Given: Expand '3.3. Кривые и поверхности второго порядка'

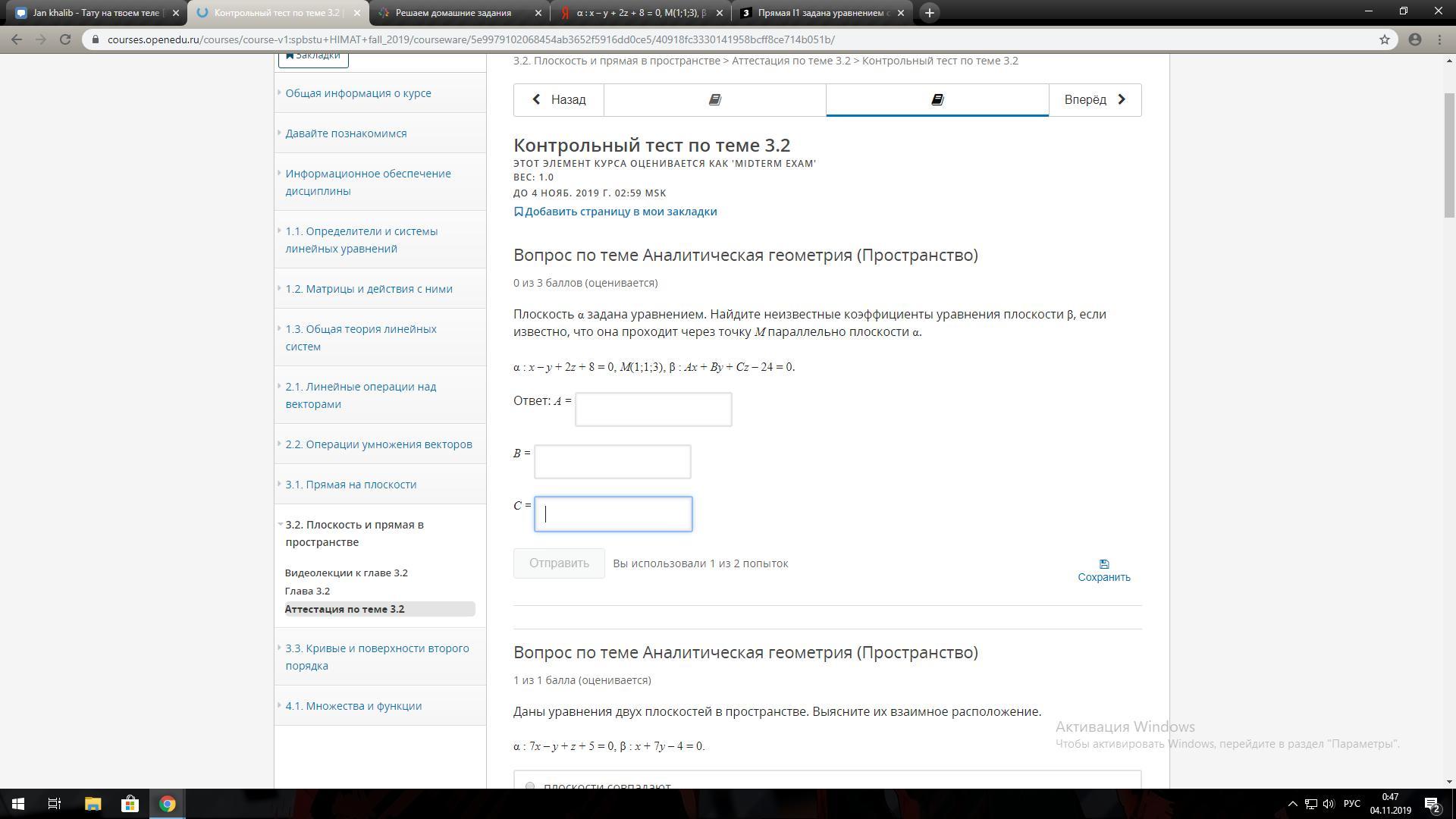Looking at the screenshot, I should tap(377, 657).
